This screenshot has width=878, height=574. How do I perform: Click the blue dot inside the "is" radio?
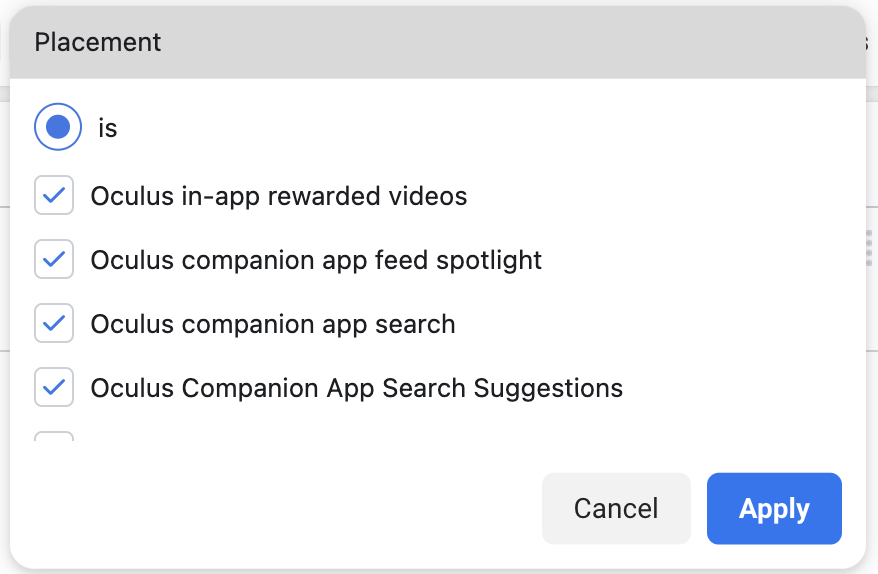coord(58,127)
